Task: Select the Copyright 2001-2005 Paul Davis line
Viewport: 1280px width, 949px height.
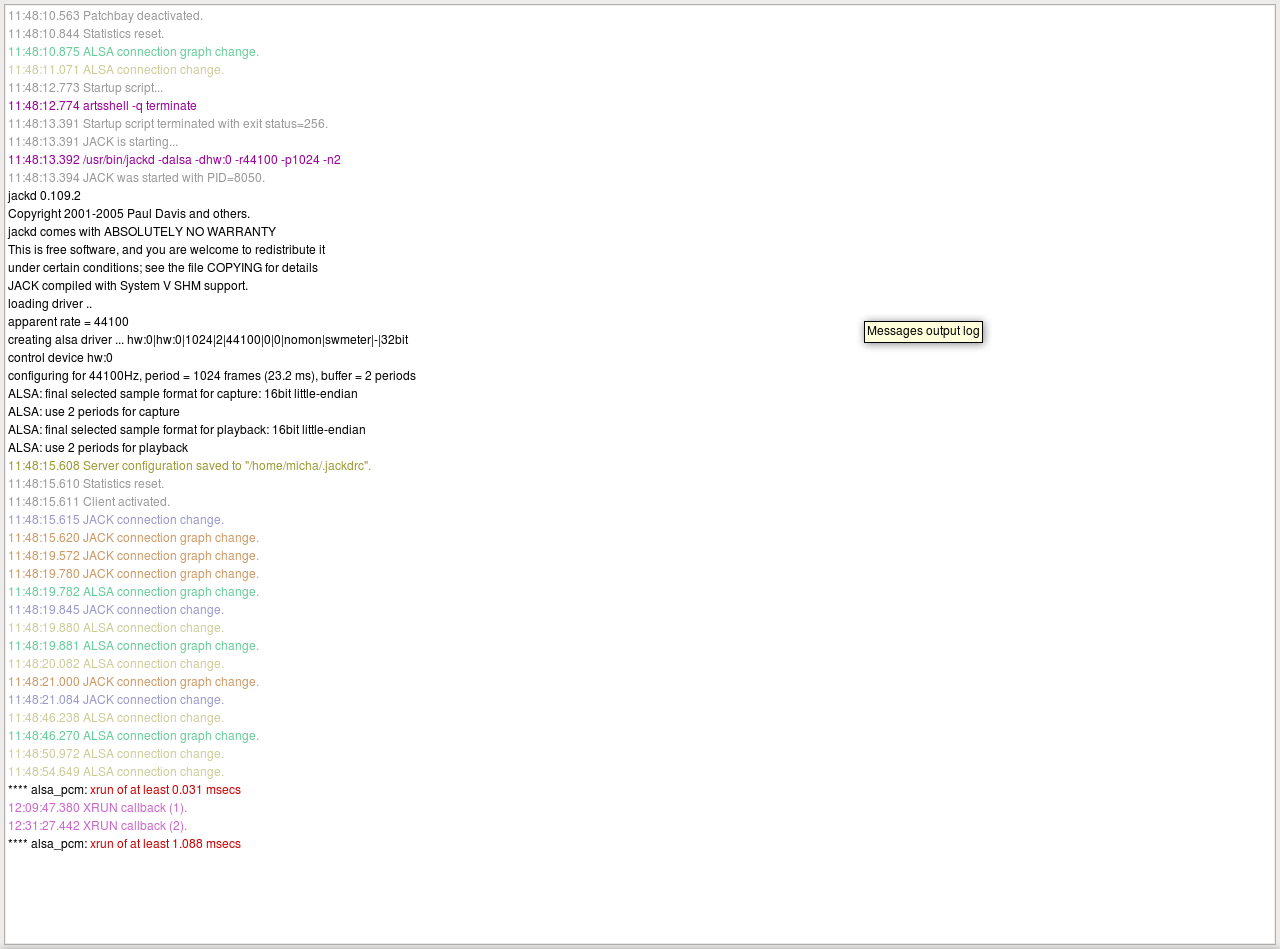Action: pos(129,214)
